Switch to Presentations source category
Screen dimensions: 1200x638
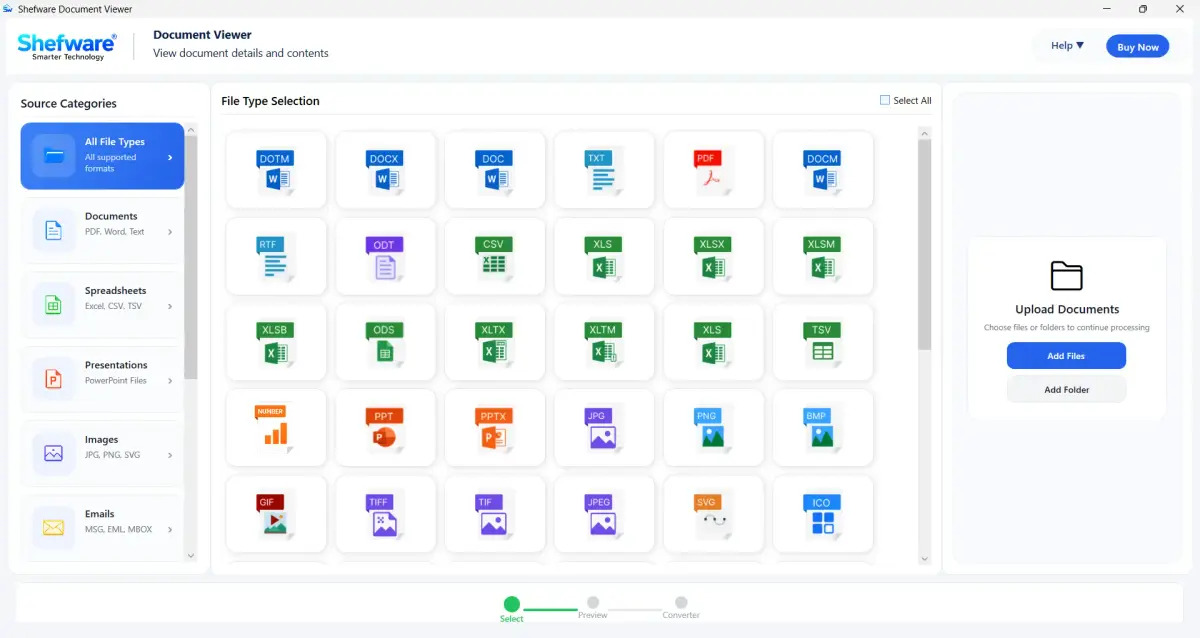tap(102, 380)
